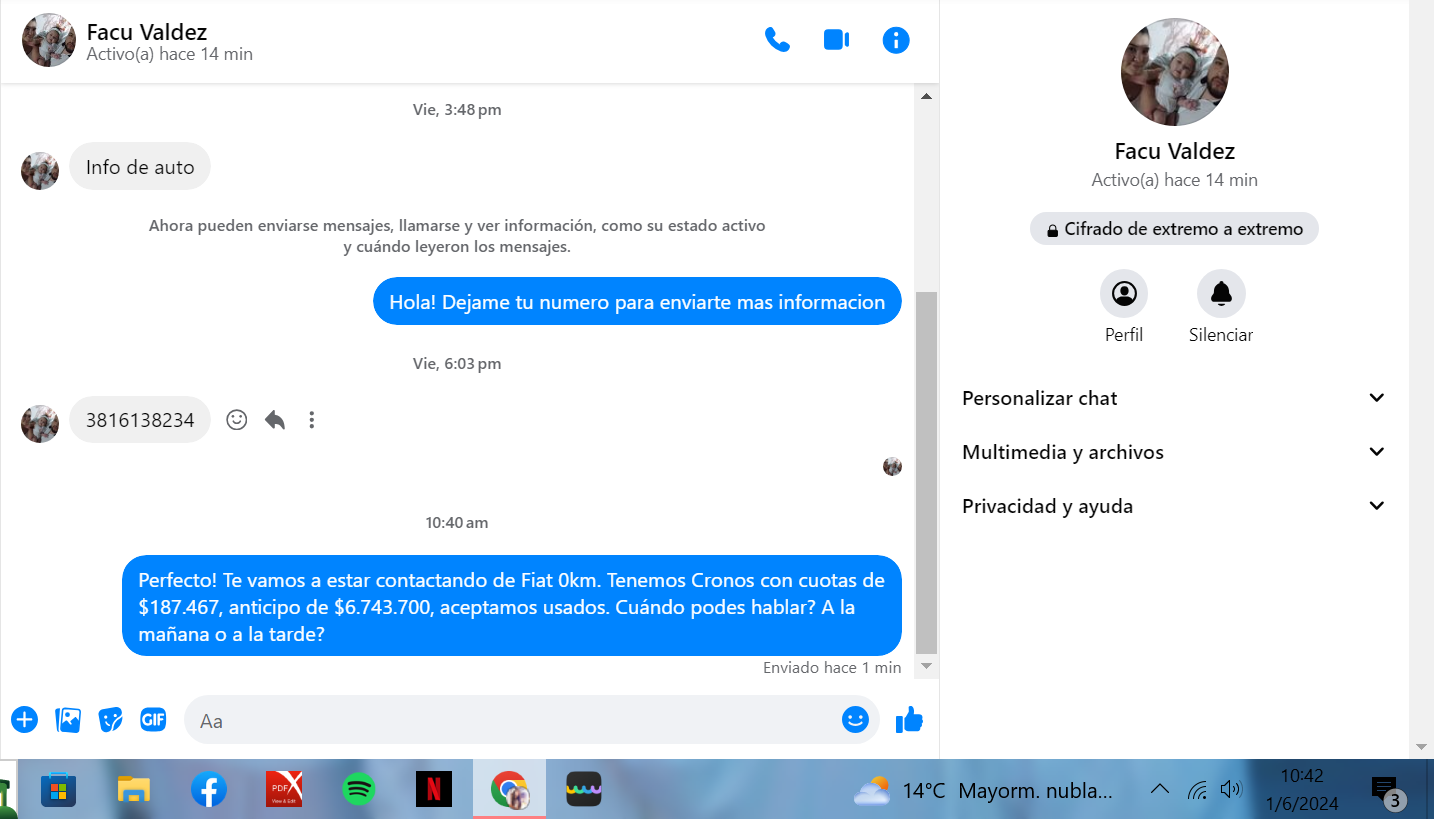Open Wi-Fi network settings in tray
The image size is (1434, 819).
pyautogui.click(x=1197, y=790)
